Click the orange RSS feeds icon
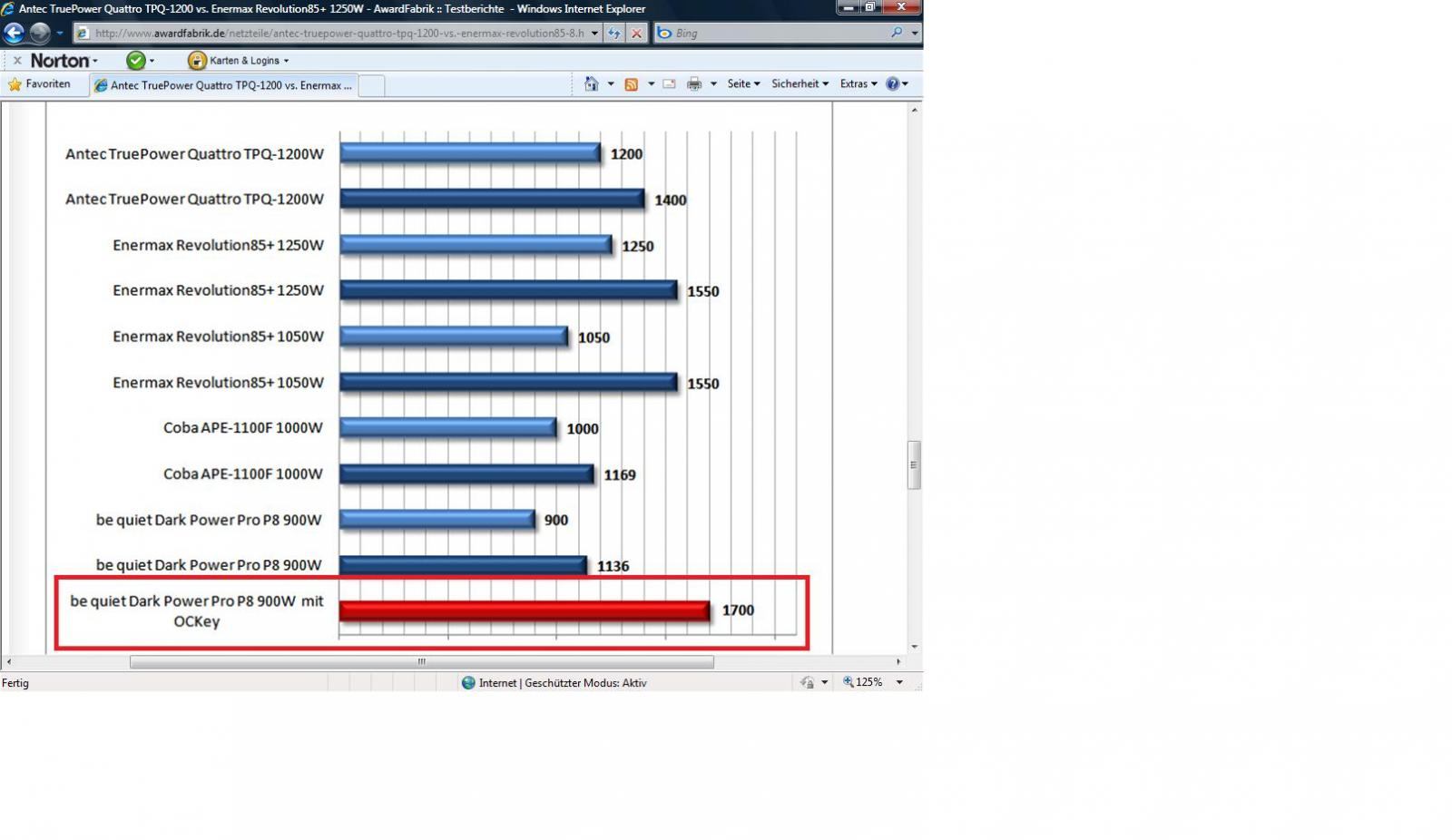The height and width of the screenshot is (840, 1452). [632, 84]
